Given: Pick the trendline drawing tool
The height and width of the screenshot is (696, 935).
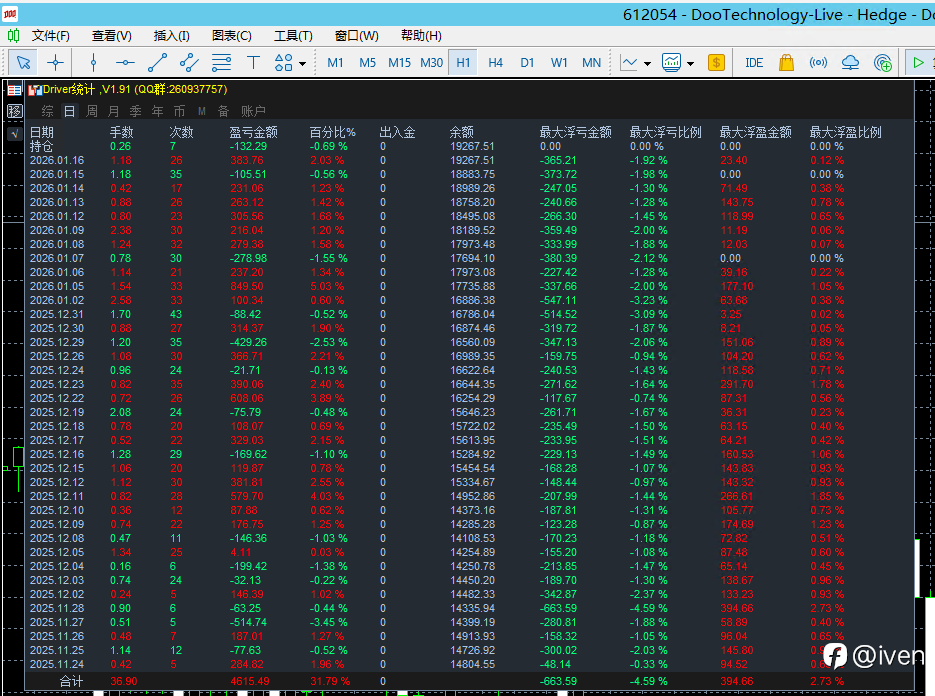Looking at the screenshot, I should coord(157,62).
